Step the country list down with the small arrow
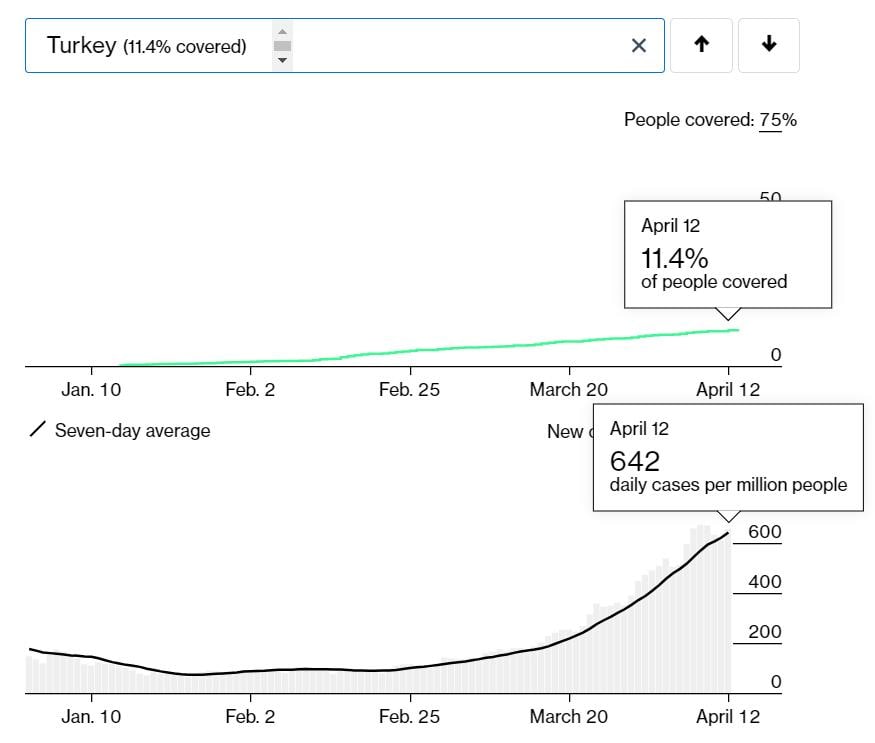Viewport: 875px width, 743px height. pyautogui.click(x=282, y=60)
